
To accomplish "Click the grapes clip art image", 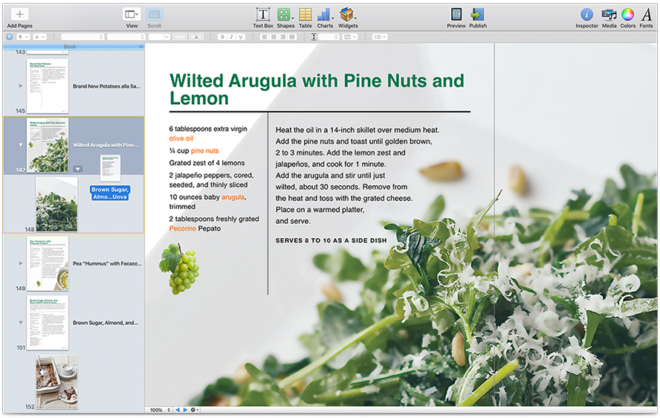I will pos(178,269).
